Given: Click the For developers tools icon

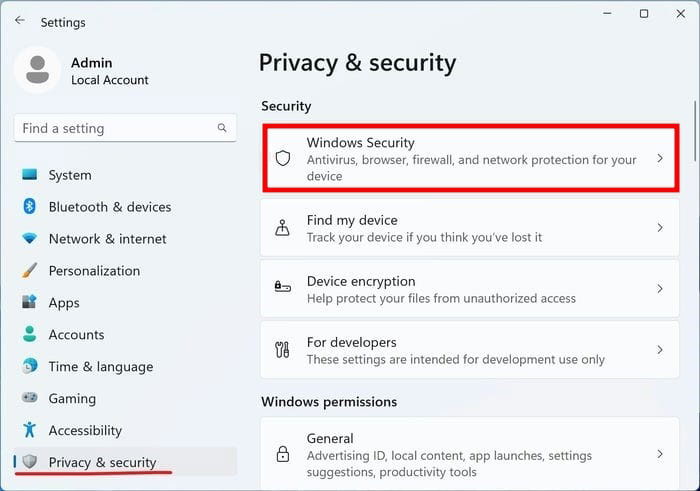Looking at the screenshot, I should [x=282, y=350].
